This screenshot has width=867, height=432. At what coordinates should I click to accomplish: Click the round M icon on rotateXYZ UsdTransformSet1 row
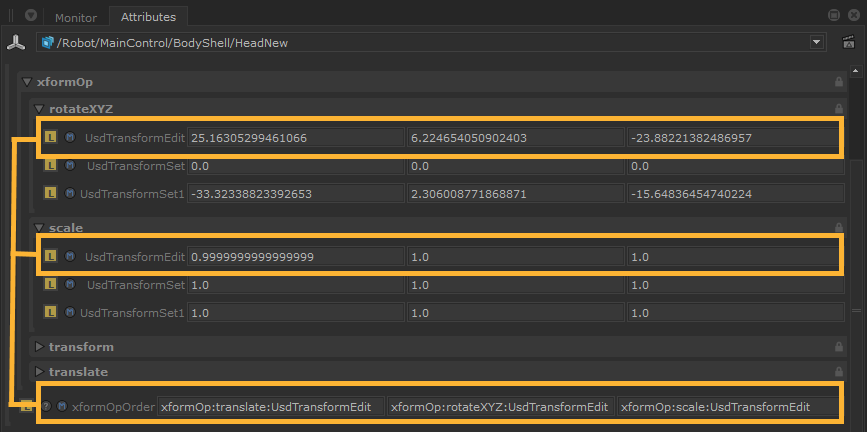pyautogui.click(x=70, y=193)
